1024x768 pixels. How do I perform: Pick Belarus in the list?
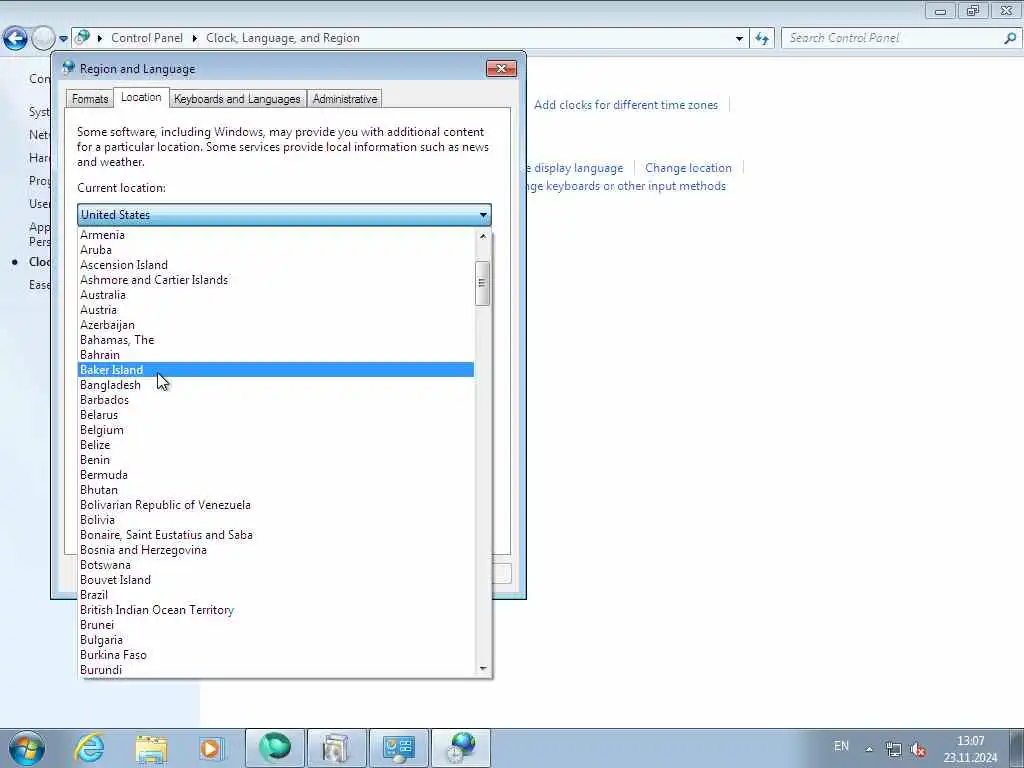tap(276, 415)
